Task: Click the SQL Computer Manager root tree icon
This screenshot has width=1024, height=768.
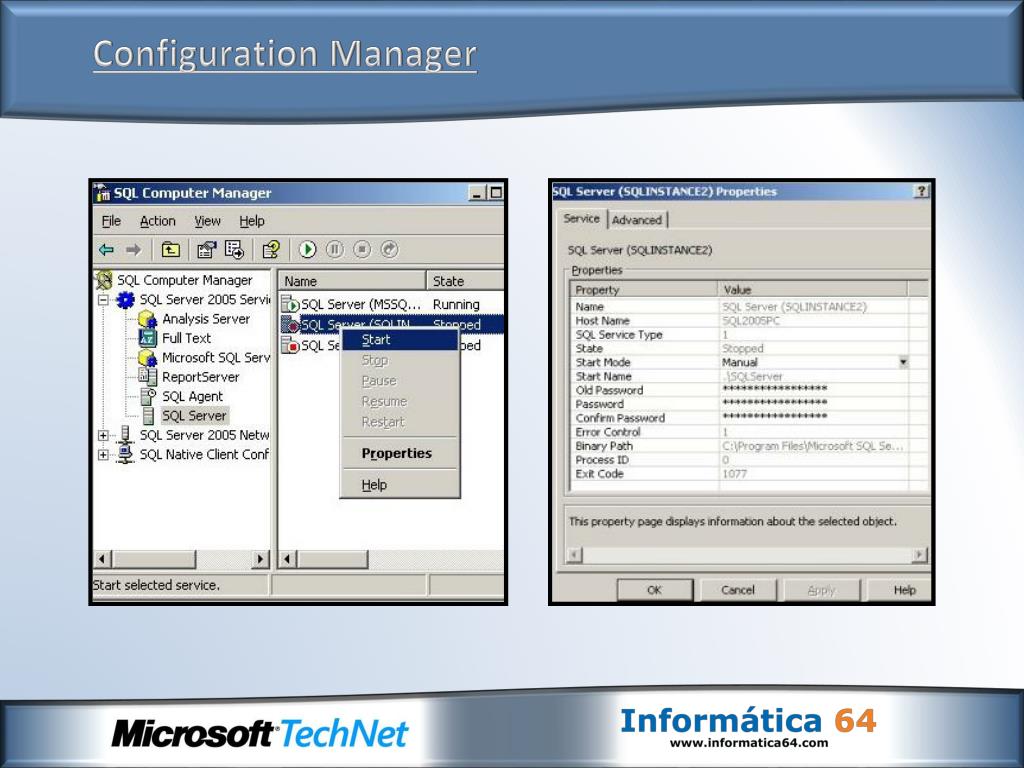Action: point(104,280)
